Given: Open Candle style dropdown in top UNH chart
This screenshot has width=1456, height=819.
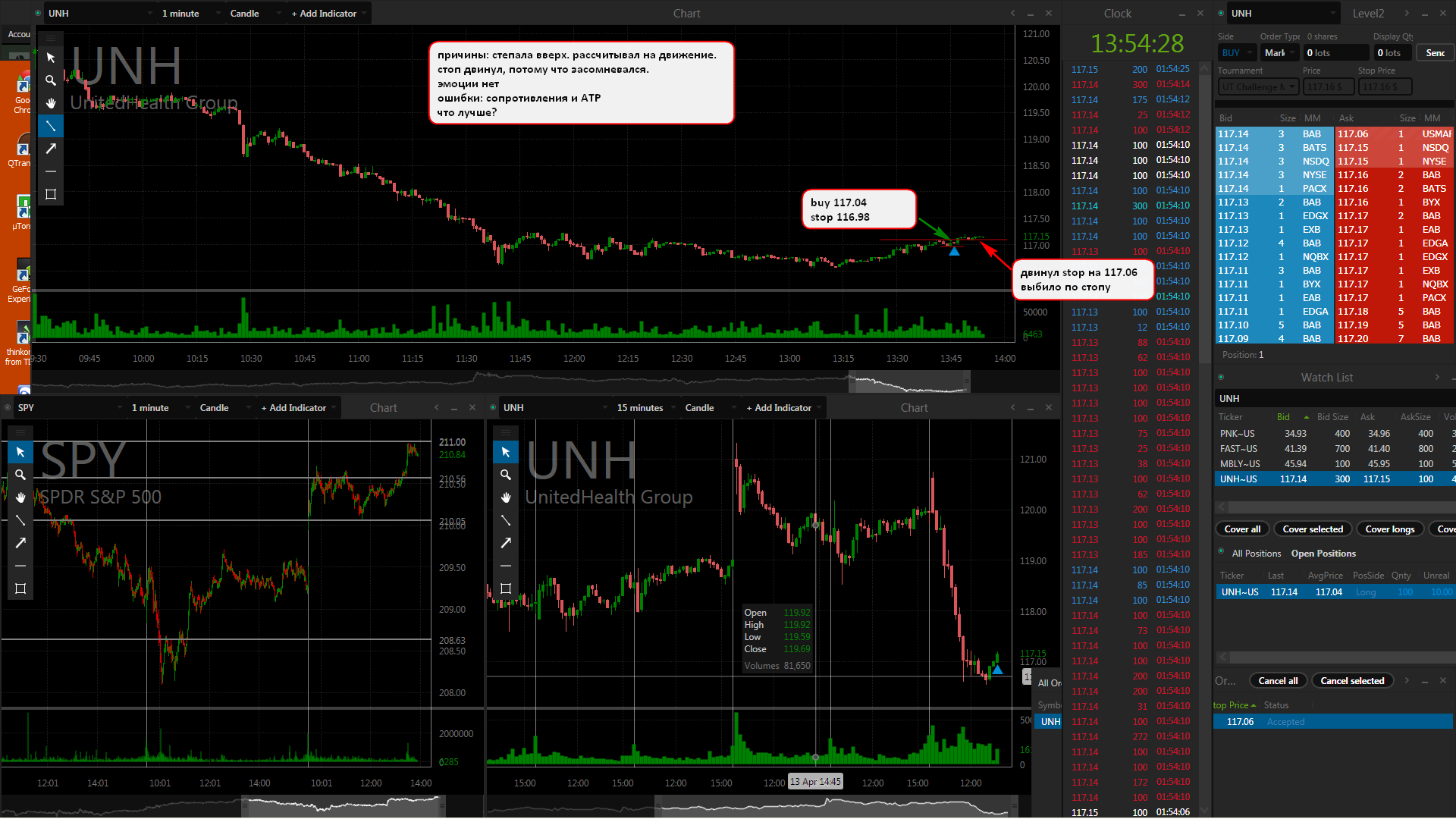Looking at the screenshot, I should pyautogui.click(x=255, y=13).
